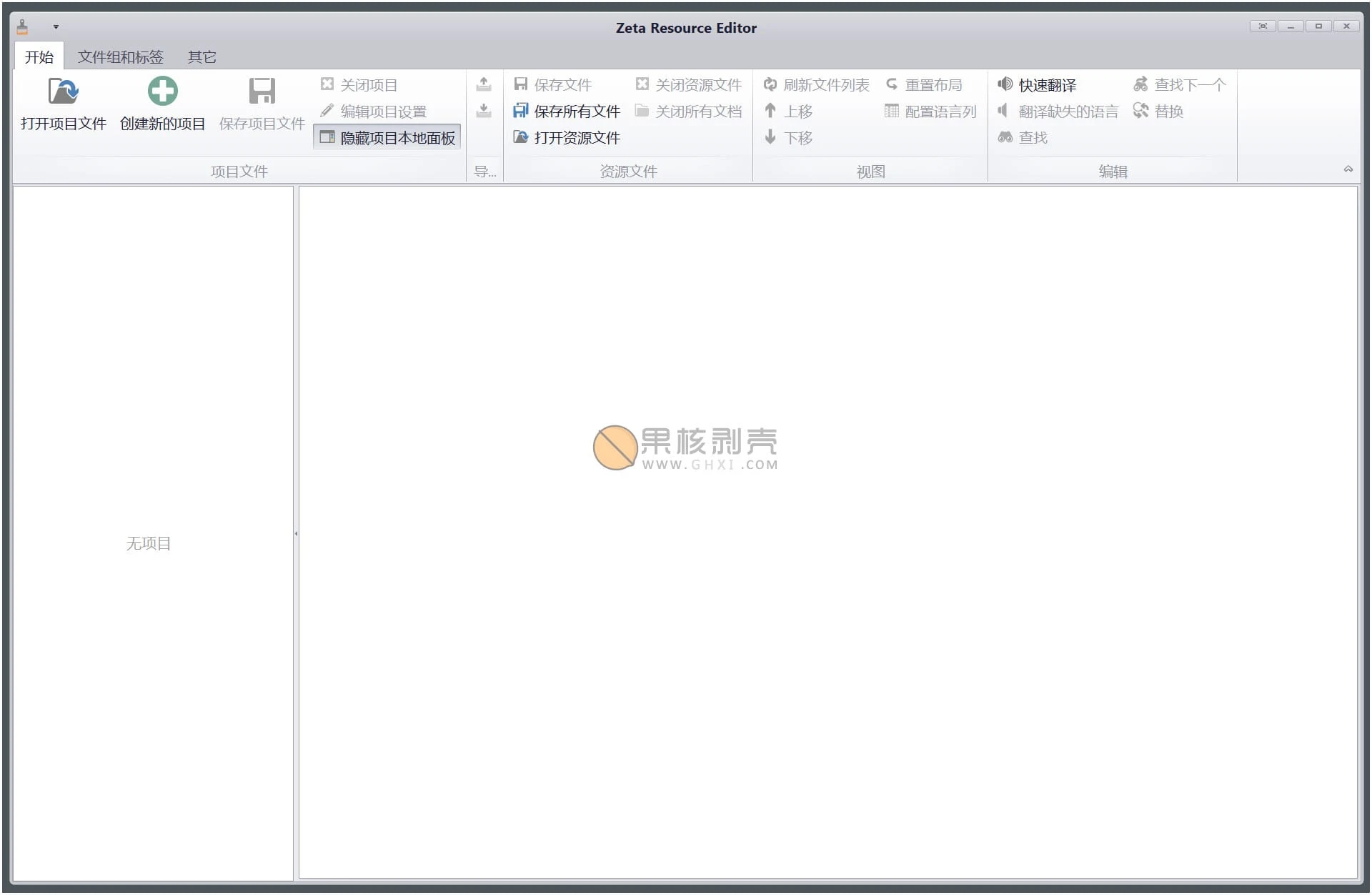The height and width of the screenshot is (895, 1372).
Task: Toggle the Hide Project Local Panel (隐藏项目本地面板) button
Action: click(x=387, y=137)
